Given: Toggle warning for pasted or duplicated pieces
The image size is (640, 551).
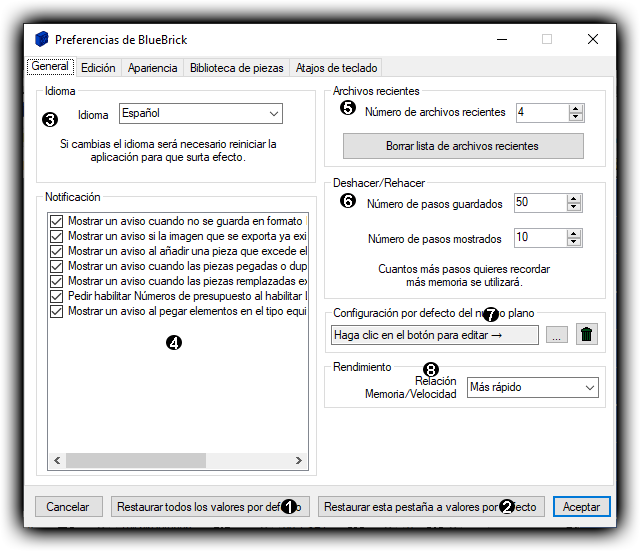Looking at the screenshot, I should [56, 266].
